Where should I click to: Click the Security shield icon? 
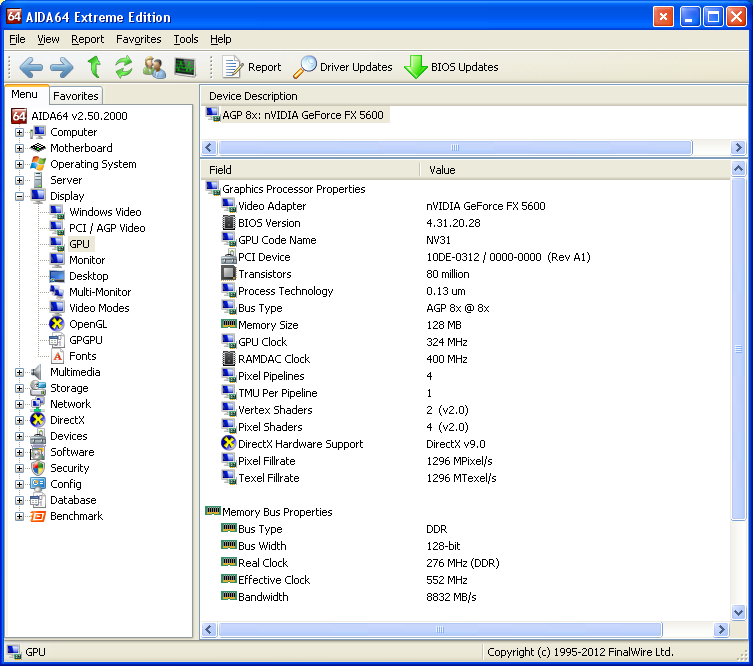[38, 468]
